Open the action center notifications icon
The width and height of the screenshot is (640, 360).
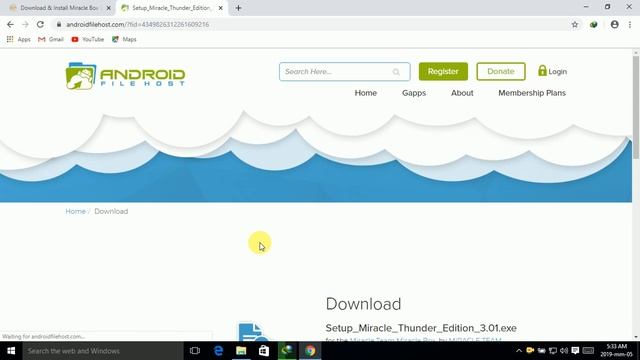576,351
